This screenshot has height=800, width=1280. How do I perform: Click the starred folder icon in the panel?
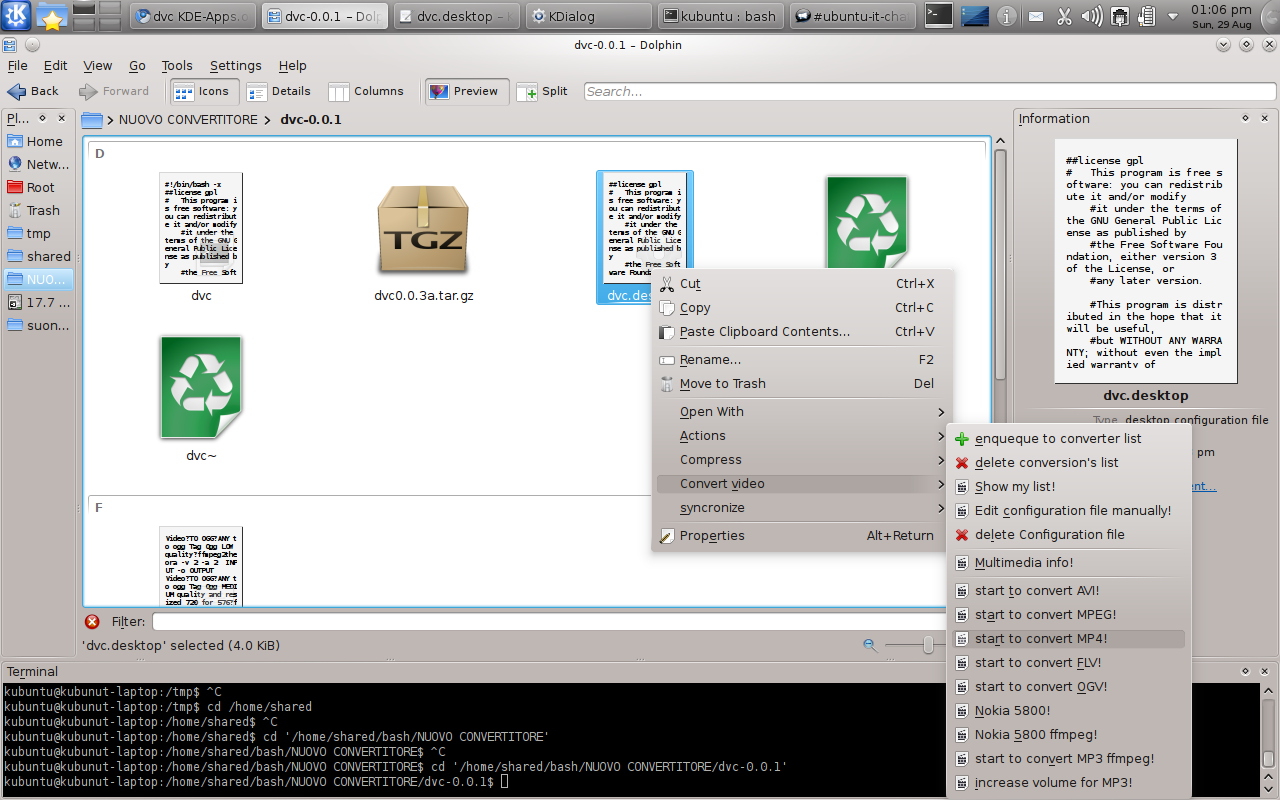pos(51,16)
